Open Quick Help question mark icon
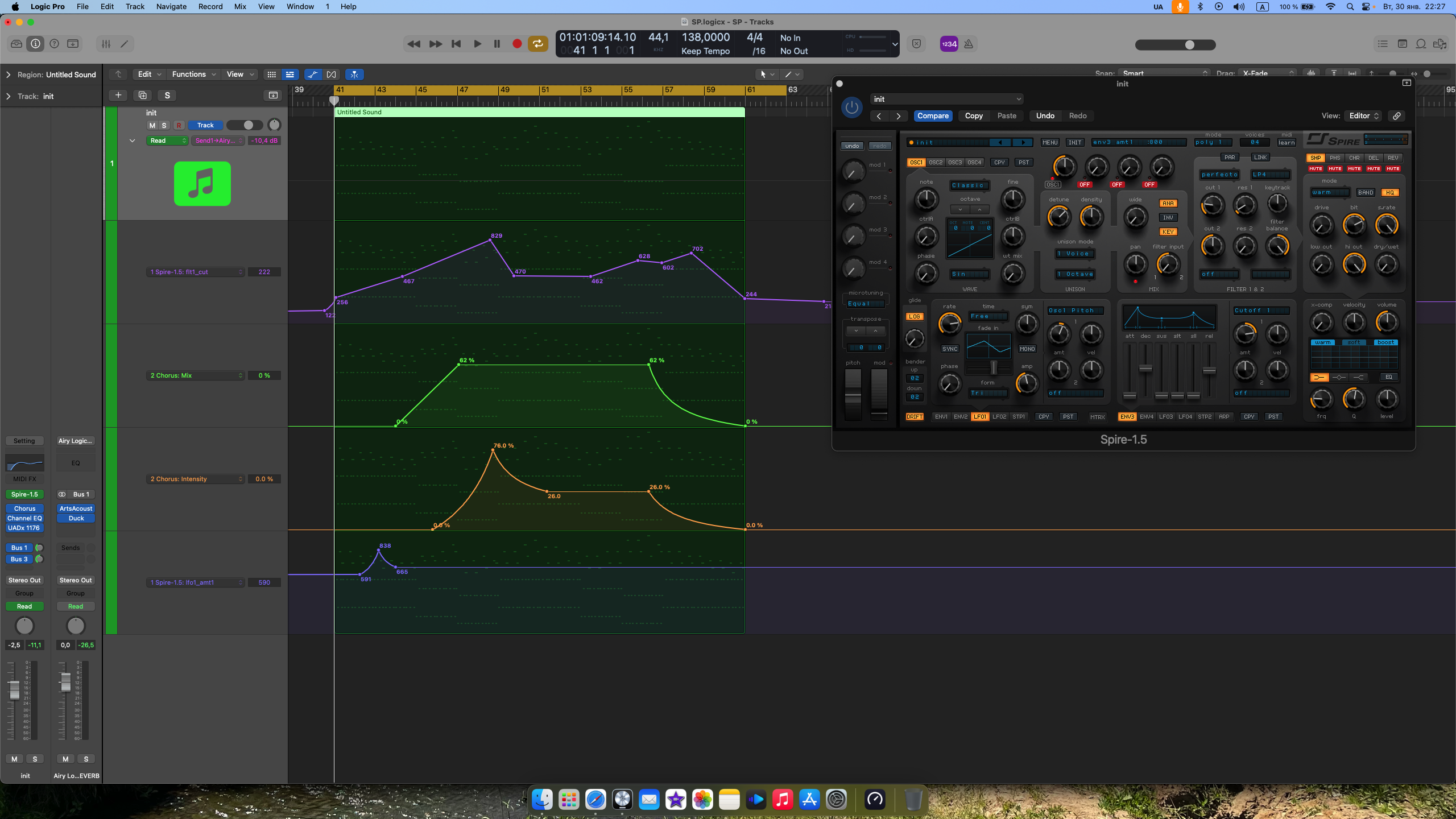 (55, 44)
